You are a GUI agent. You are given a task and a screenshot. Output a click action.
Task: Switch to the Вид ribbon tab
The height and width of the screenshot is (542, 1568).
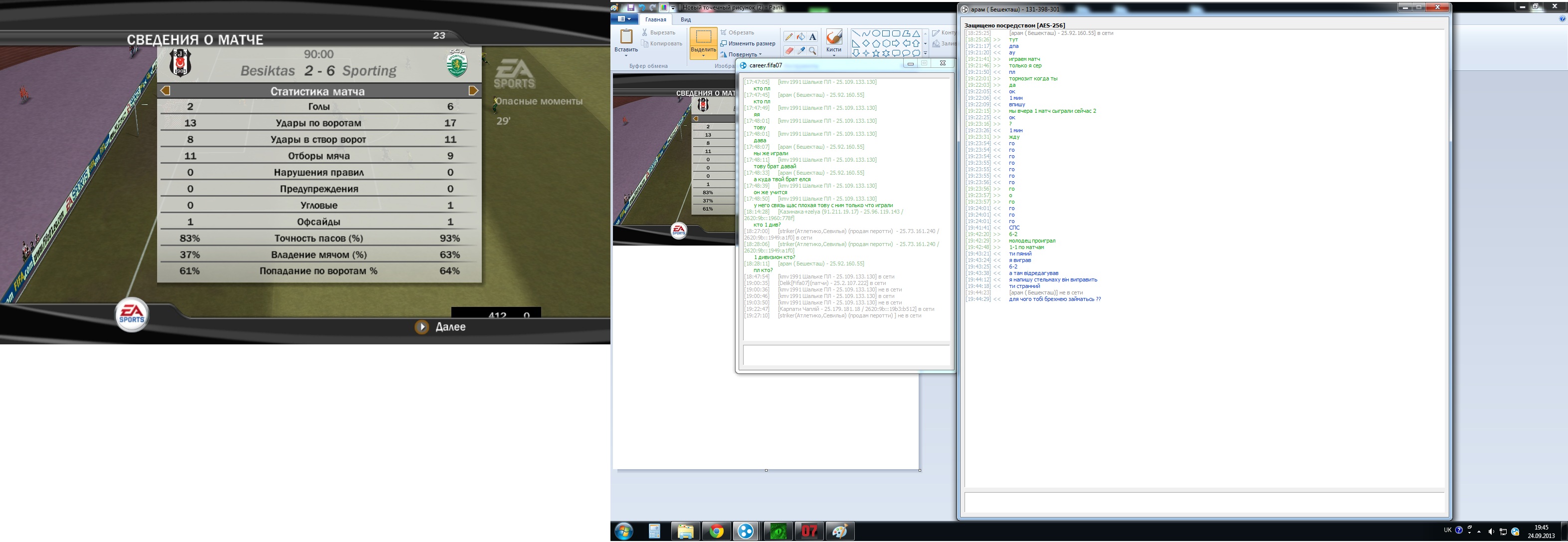(x=686, y=19)
